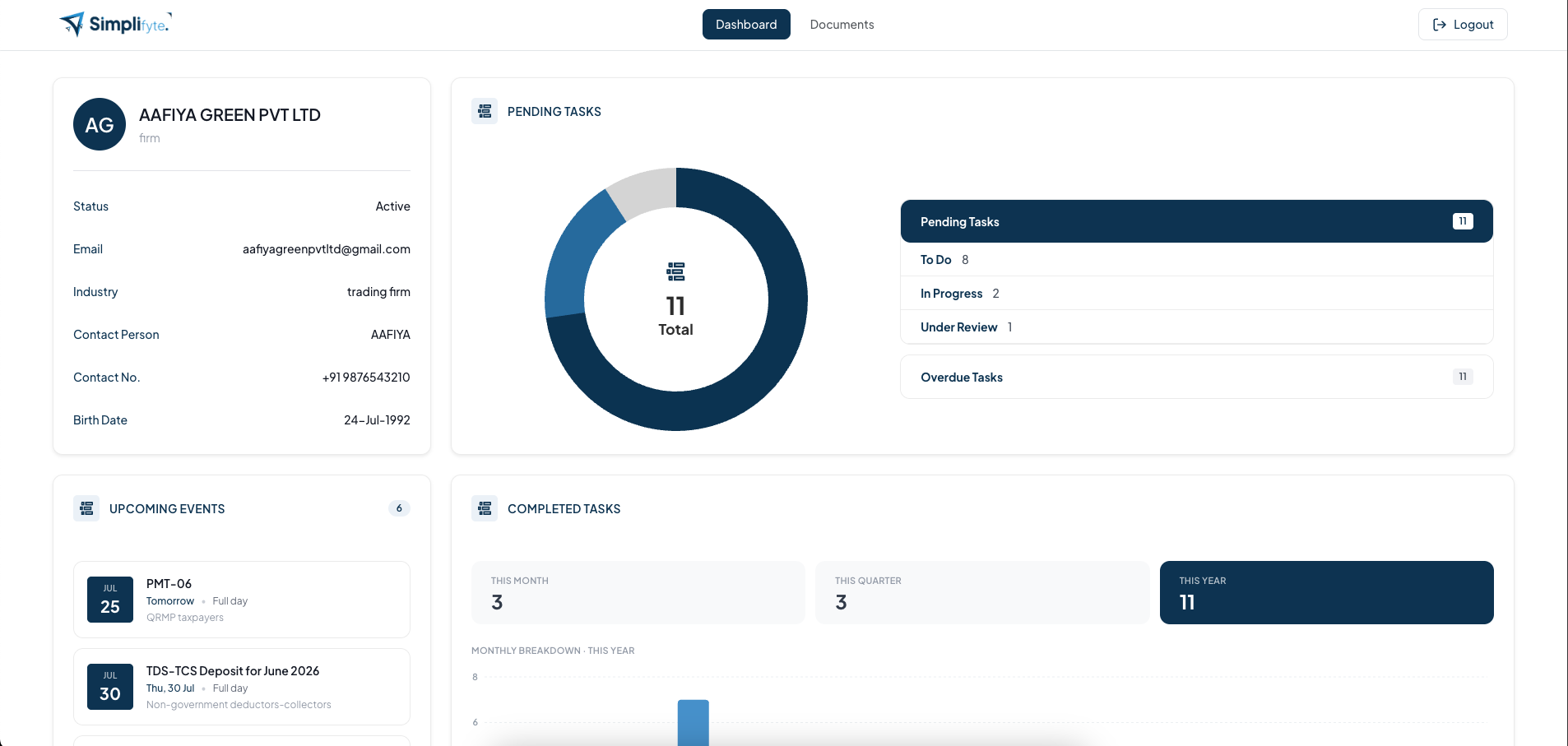Image resolution: width=1568 pixels, height=746 pixels.
Task: Click the JUL 30 date badge
Action: [110, 687]
